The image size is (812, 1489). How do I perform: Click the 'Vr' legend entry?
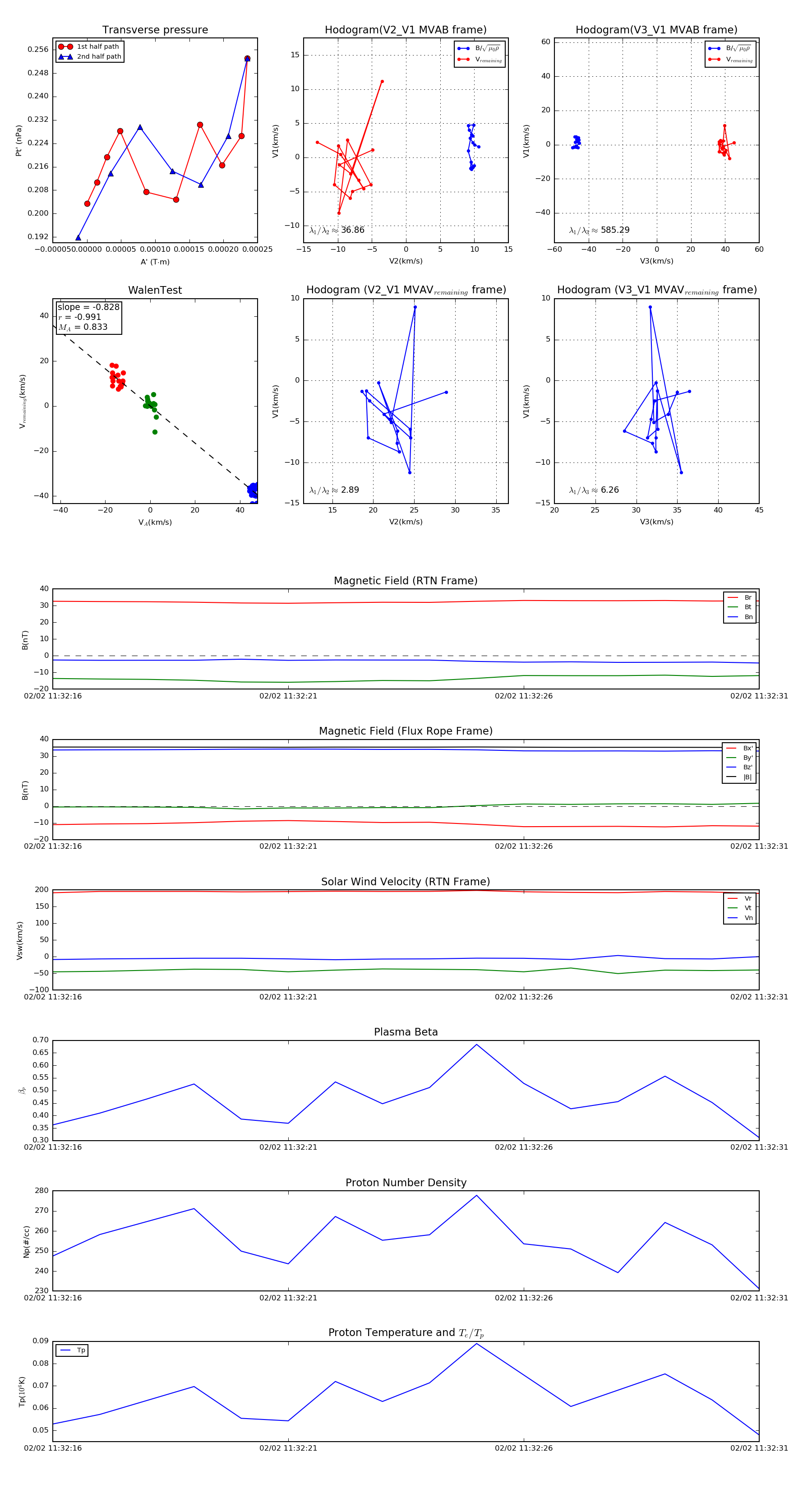pyautogui.click(x=740, y=899)
